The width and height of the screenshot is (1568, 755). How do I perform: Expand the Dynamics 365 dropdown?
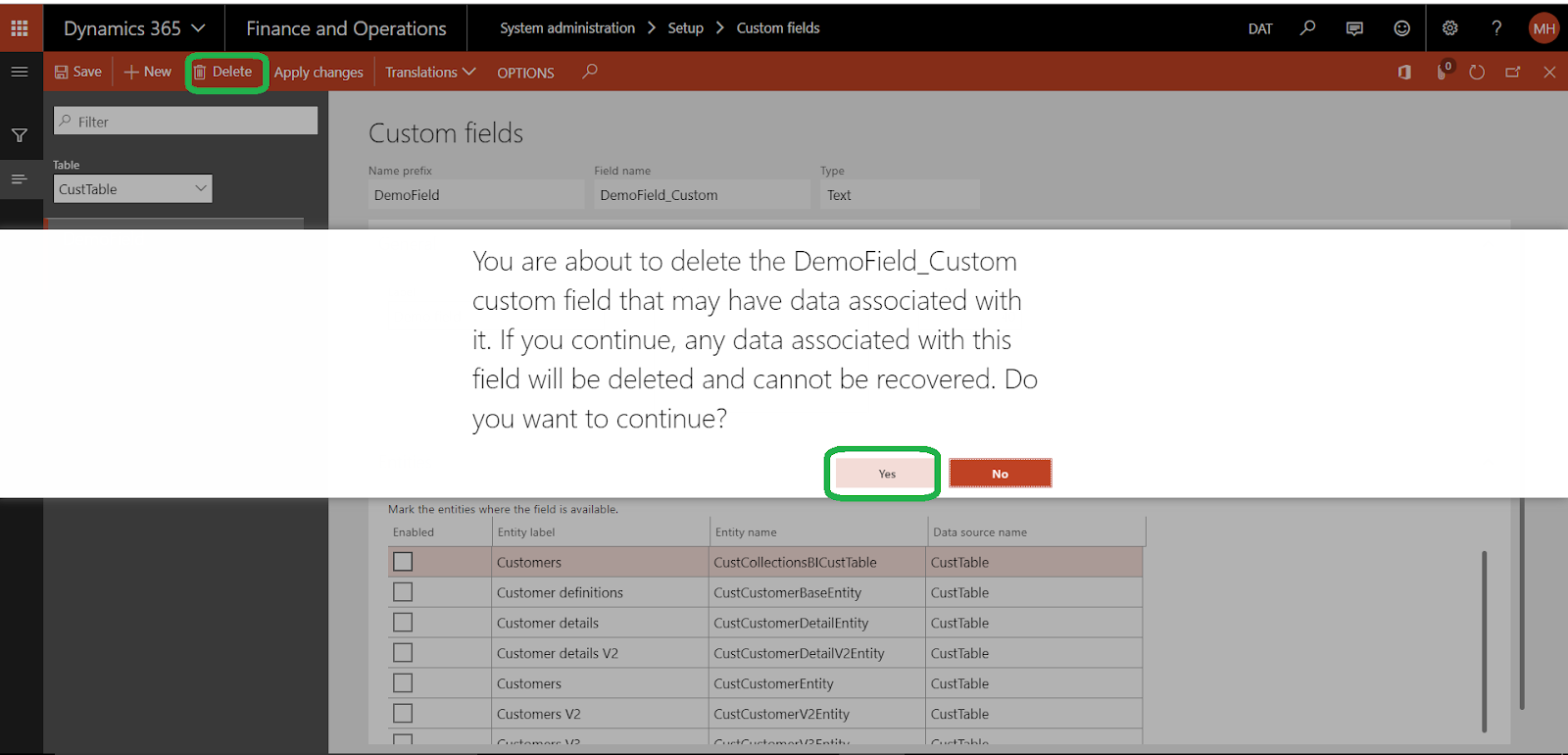[134, 28]
